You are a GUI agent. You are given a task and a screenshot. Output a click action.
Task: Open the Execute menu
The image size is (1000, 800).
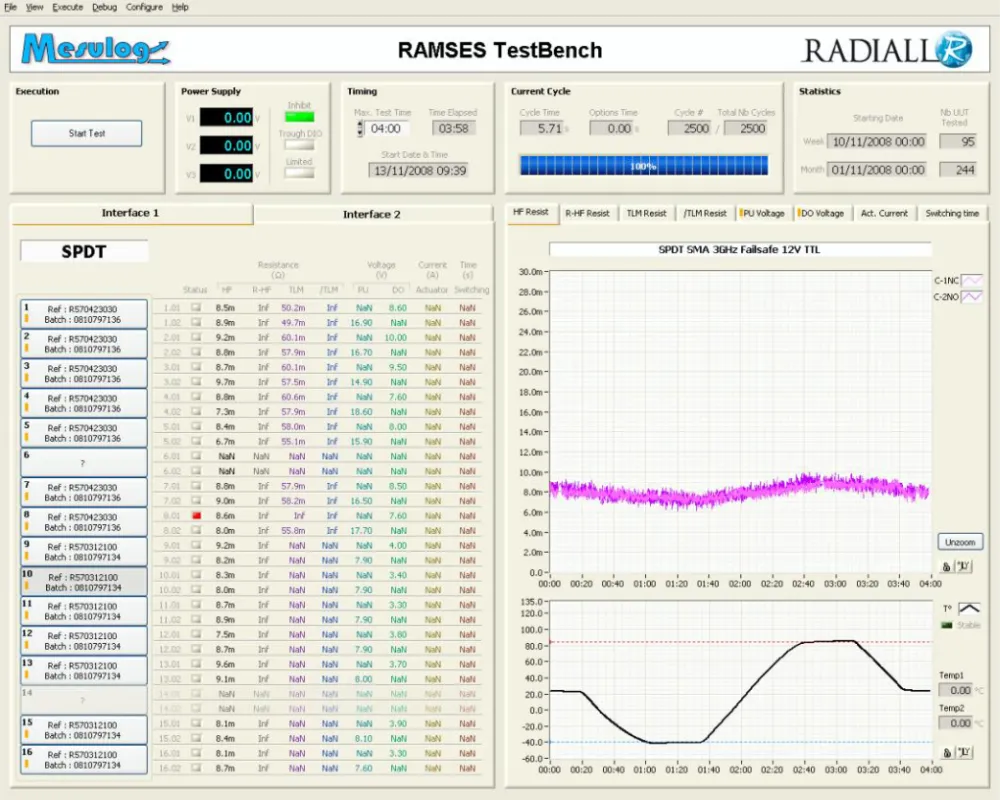tap(68, 7)
